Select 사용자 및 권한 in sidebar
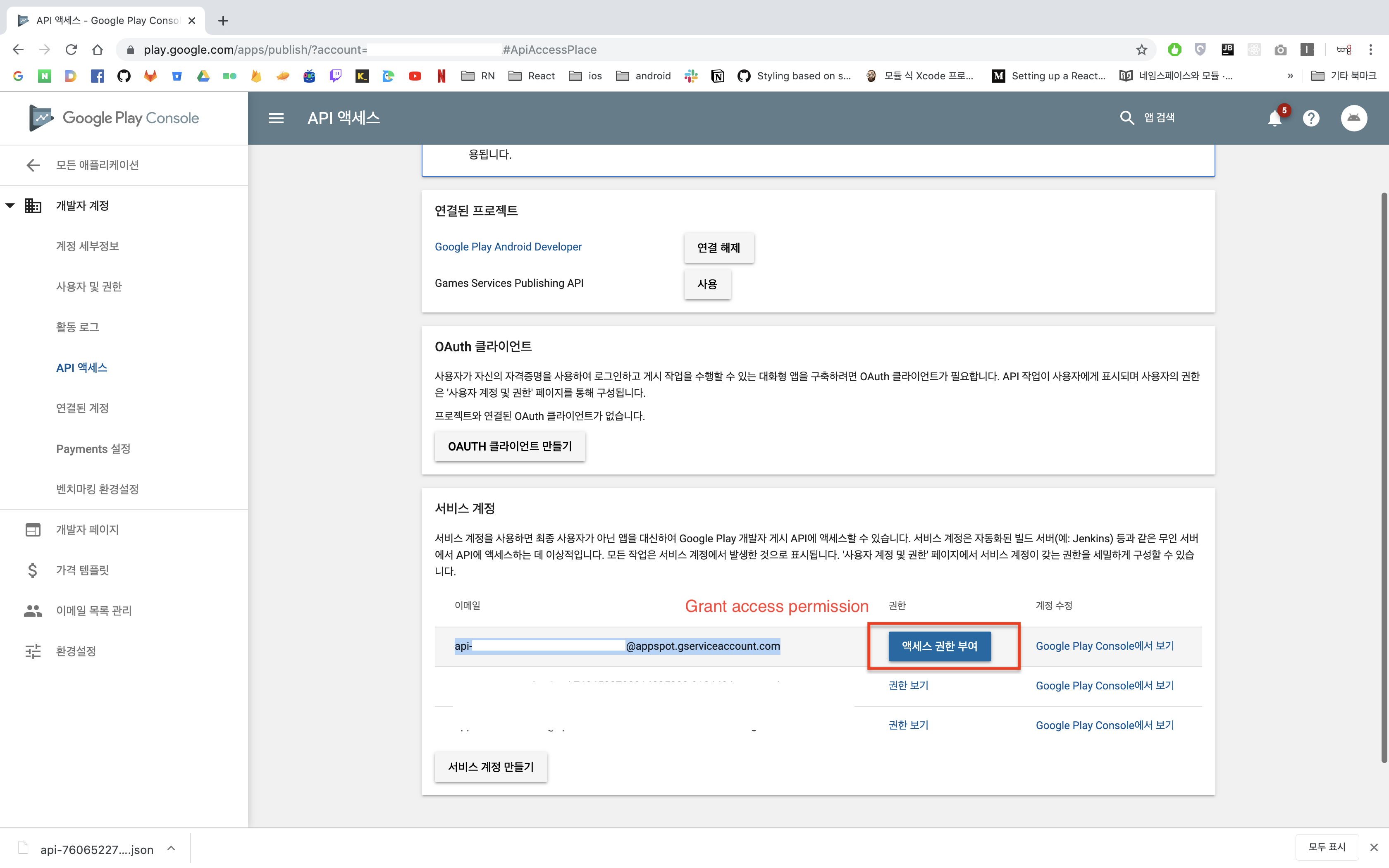The height and width of the screenshot is (868, 1389). (89, 286)
